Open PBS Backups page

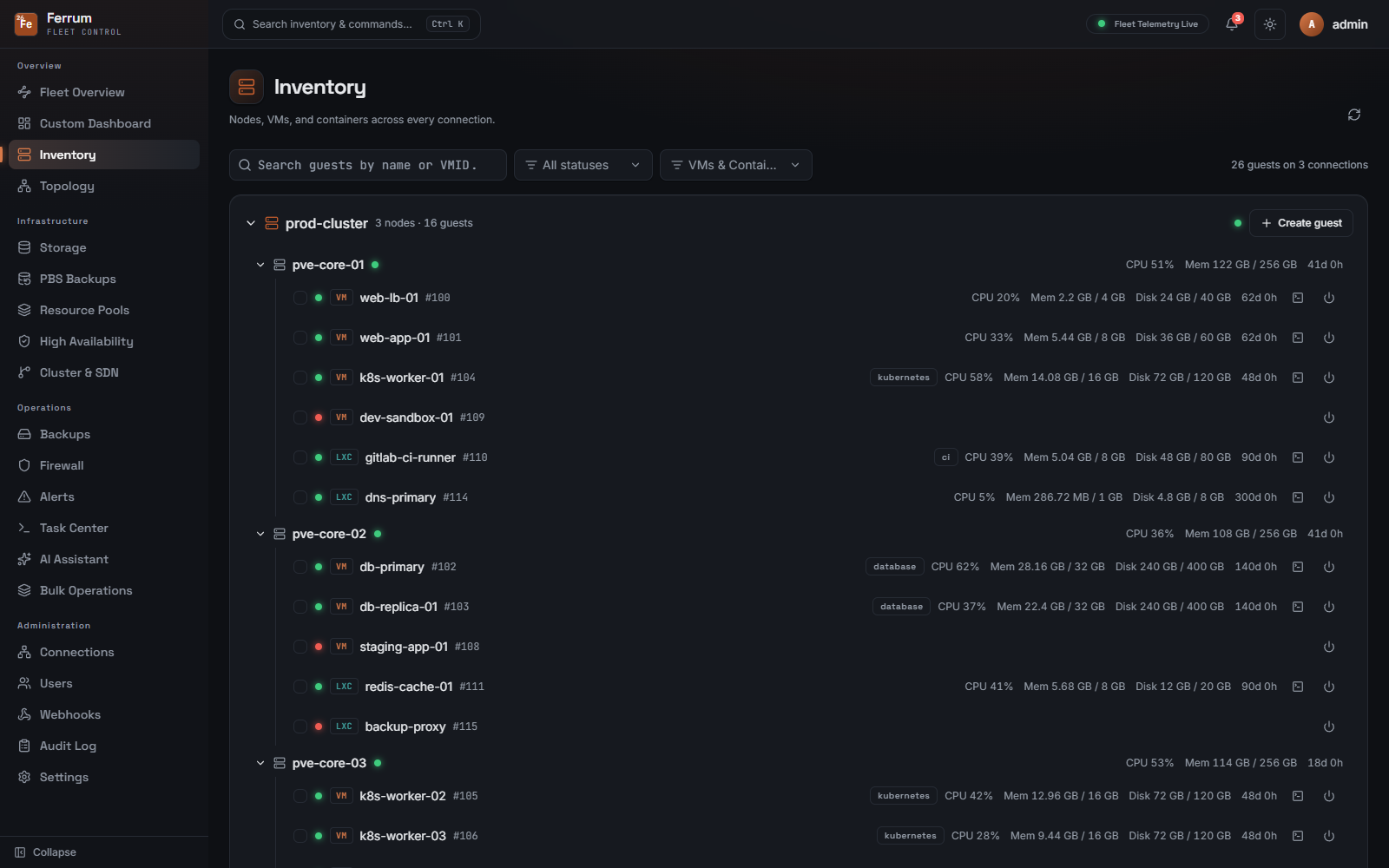tap(104, 279)
